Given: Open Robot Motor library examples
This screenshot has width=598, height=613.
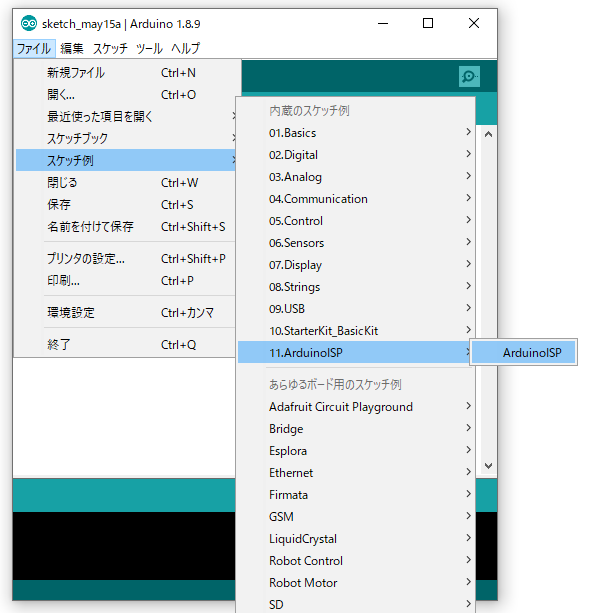Looking at the screenshot, I should click(356, 583).
